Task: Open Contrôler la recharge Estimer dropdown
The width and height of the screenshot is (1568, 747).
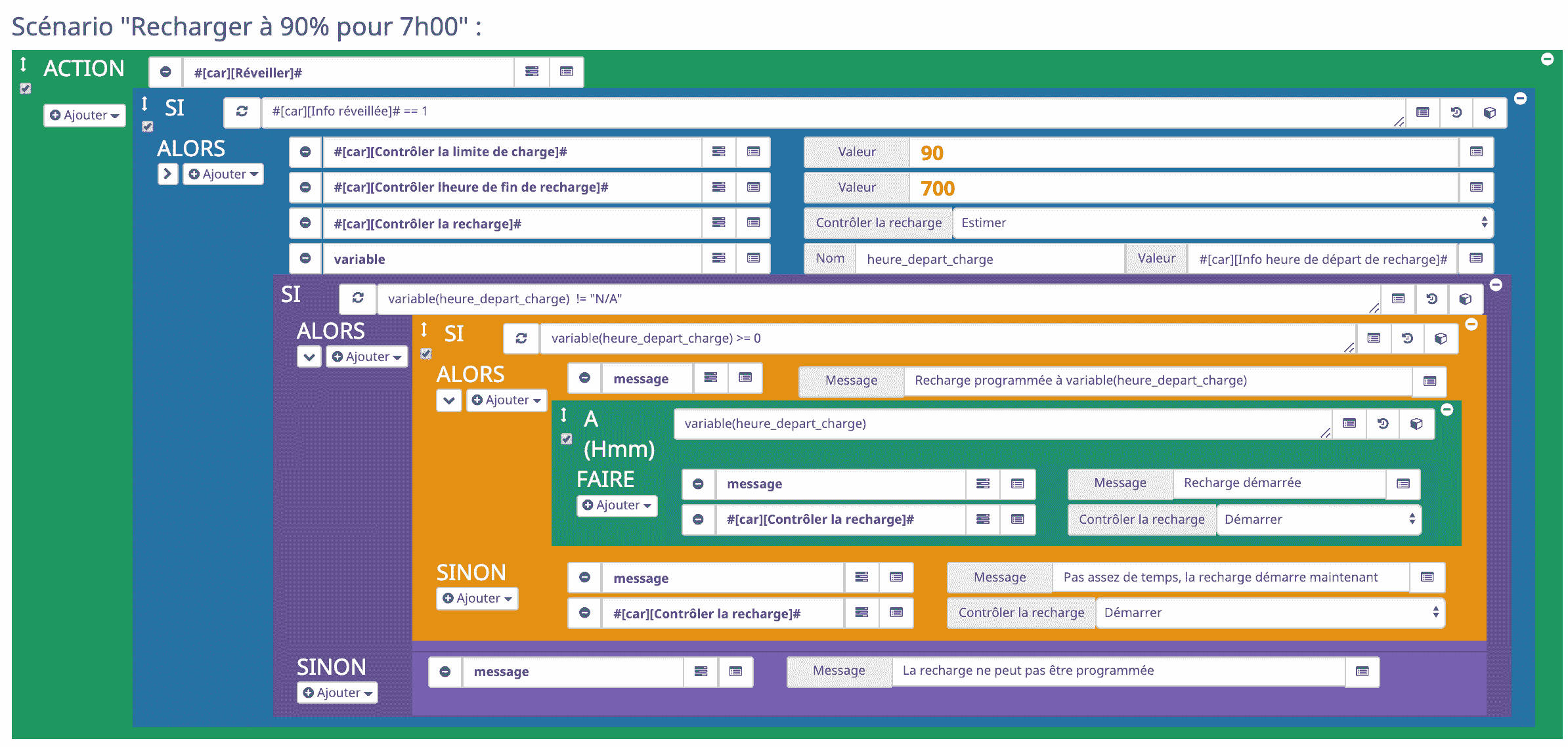Action: coord(1223,223)
